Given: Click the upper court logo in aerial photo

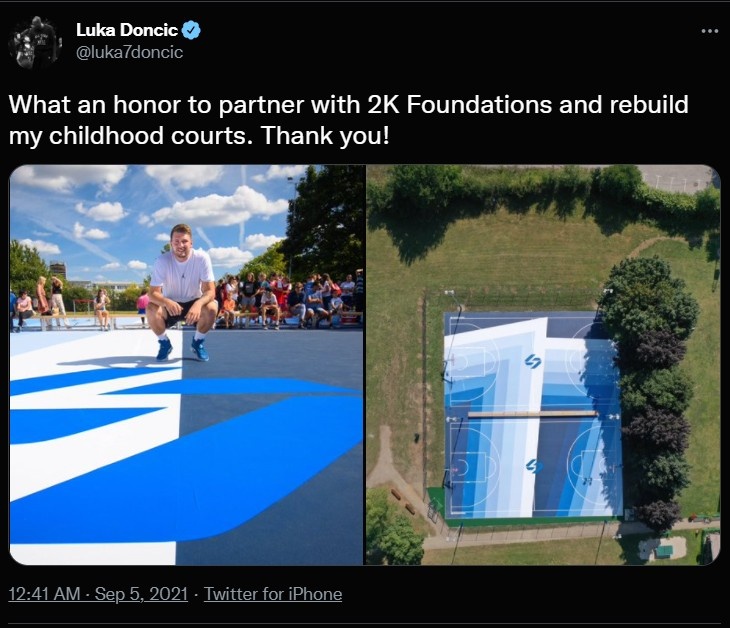Looking at the screenshot, I should [x=533, y=361].
